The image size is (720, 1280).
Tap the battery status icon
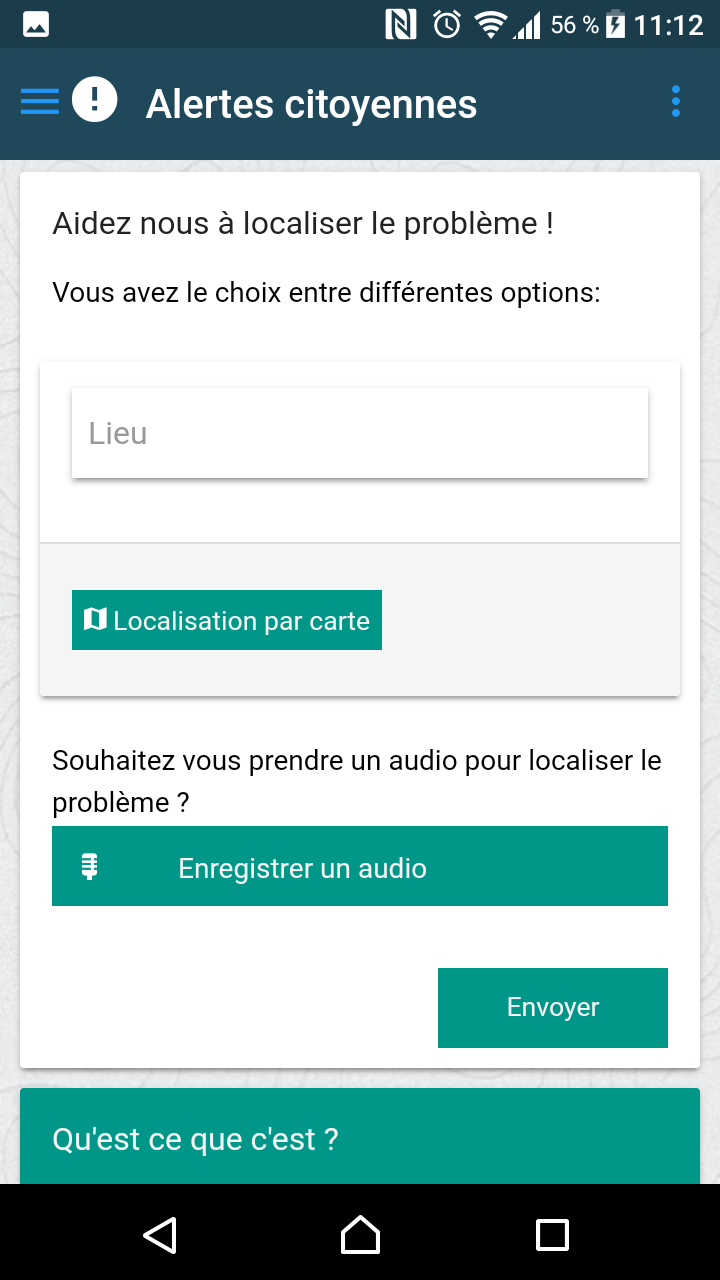(616, 25)
